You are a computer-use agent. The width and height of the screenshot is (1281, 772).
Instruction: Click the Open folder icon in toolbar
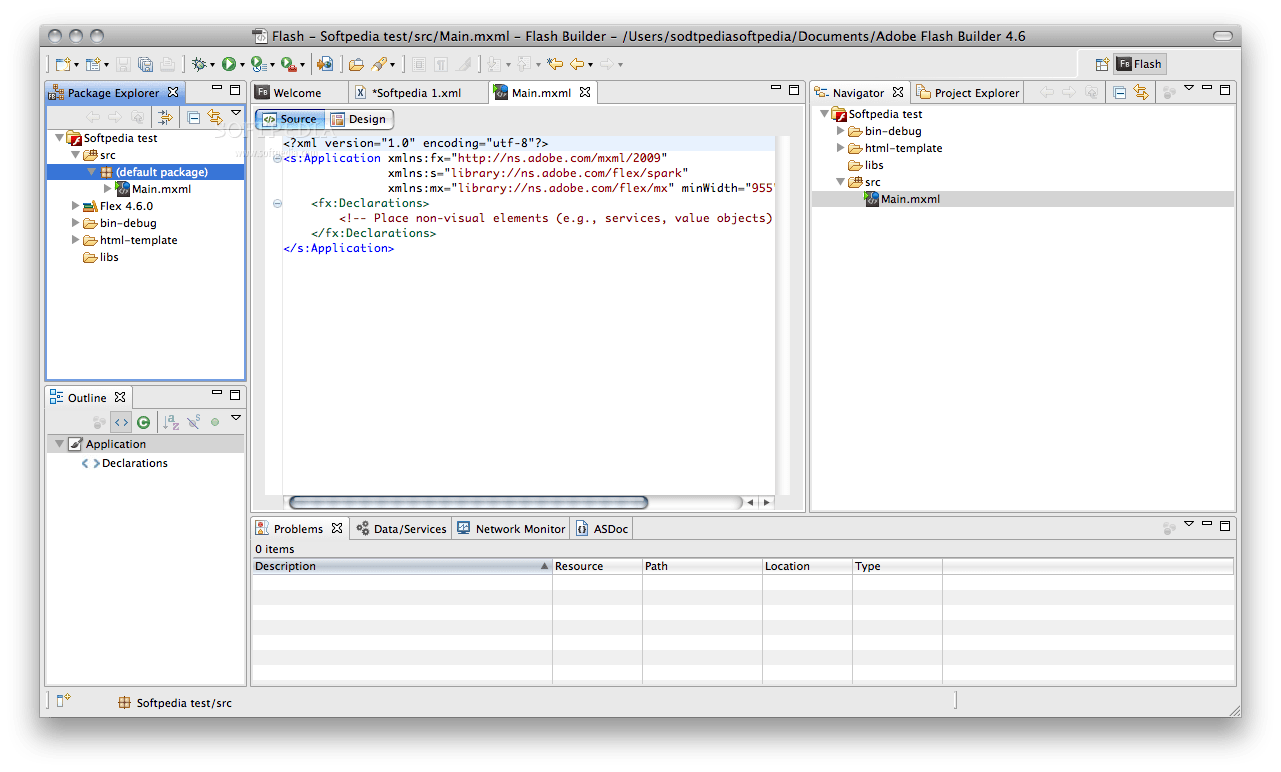pos(356,64)
